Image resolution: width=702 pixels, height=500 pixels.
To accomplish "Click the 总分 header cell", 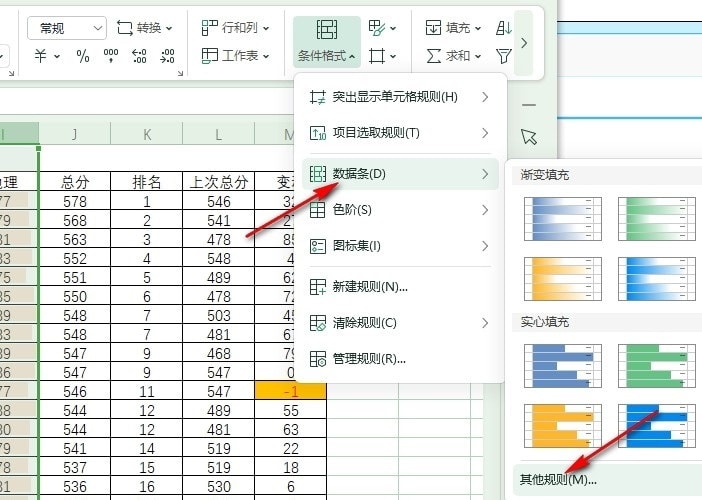I will tap(75, 182).
